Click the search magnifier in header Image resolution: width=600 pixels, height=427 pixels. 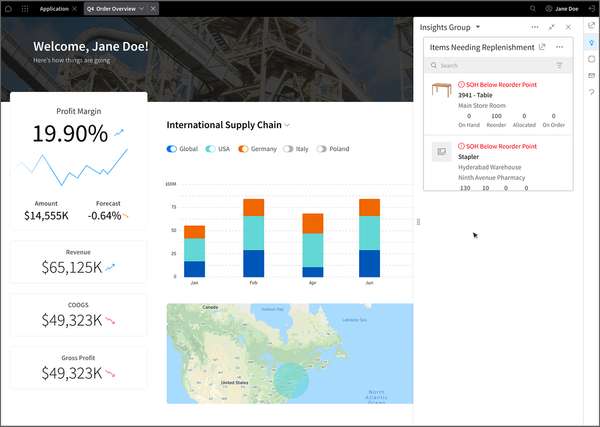(533, 8)
